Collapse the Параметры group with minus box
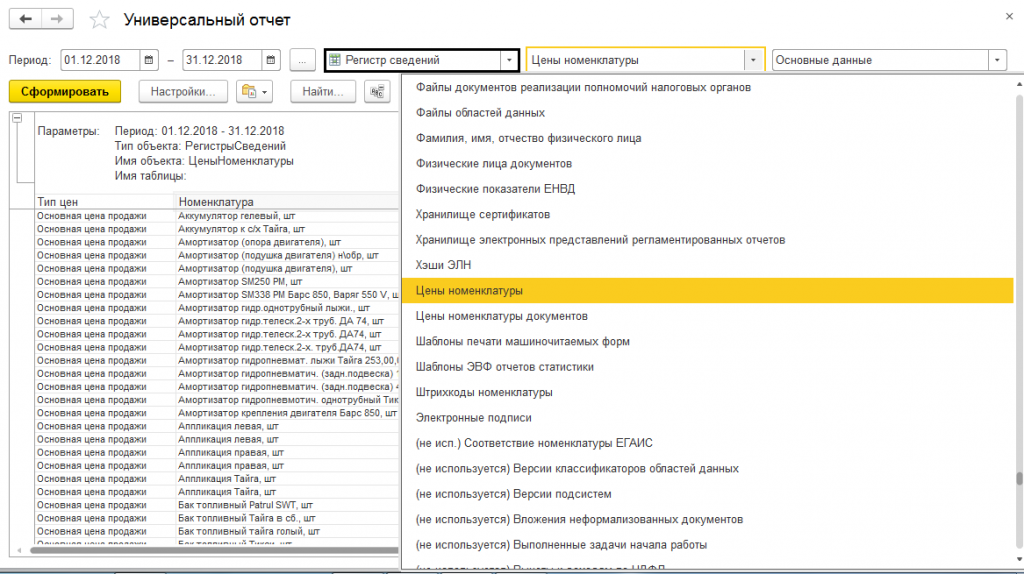Image resolution: width=1024 pixels, height=574 pixels. 16,118
